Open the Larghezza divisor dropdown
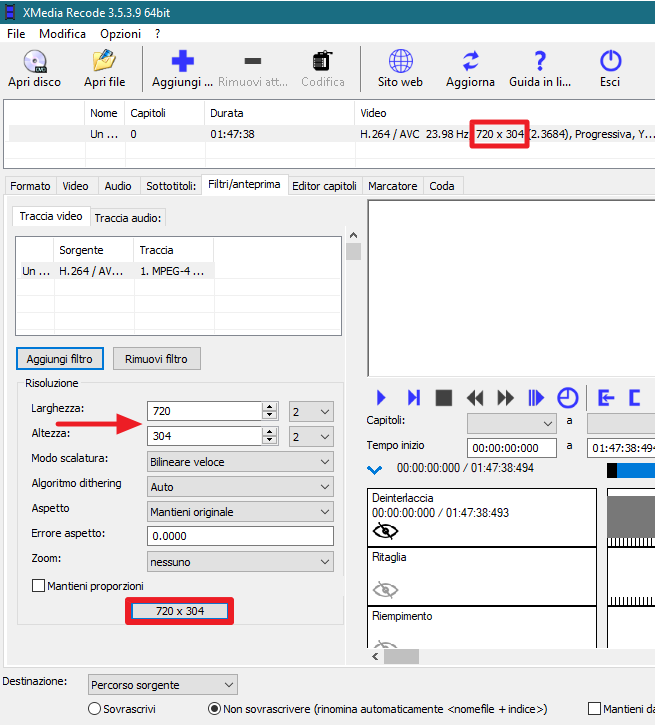The width and height of the screenshot is (656, 725). [311, 412]
